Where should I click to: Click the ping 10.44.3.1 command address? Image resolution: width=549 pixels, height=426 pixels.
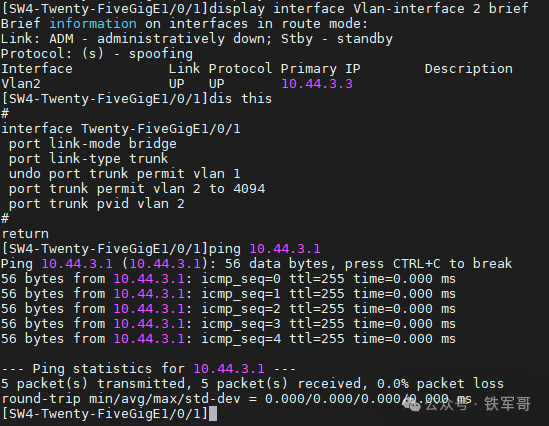click(285, 249)
